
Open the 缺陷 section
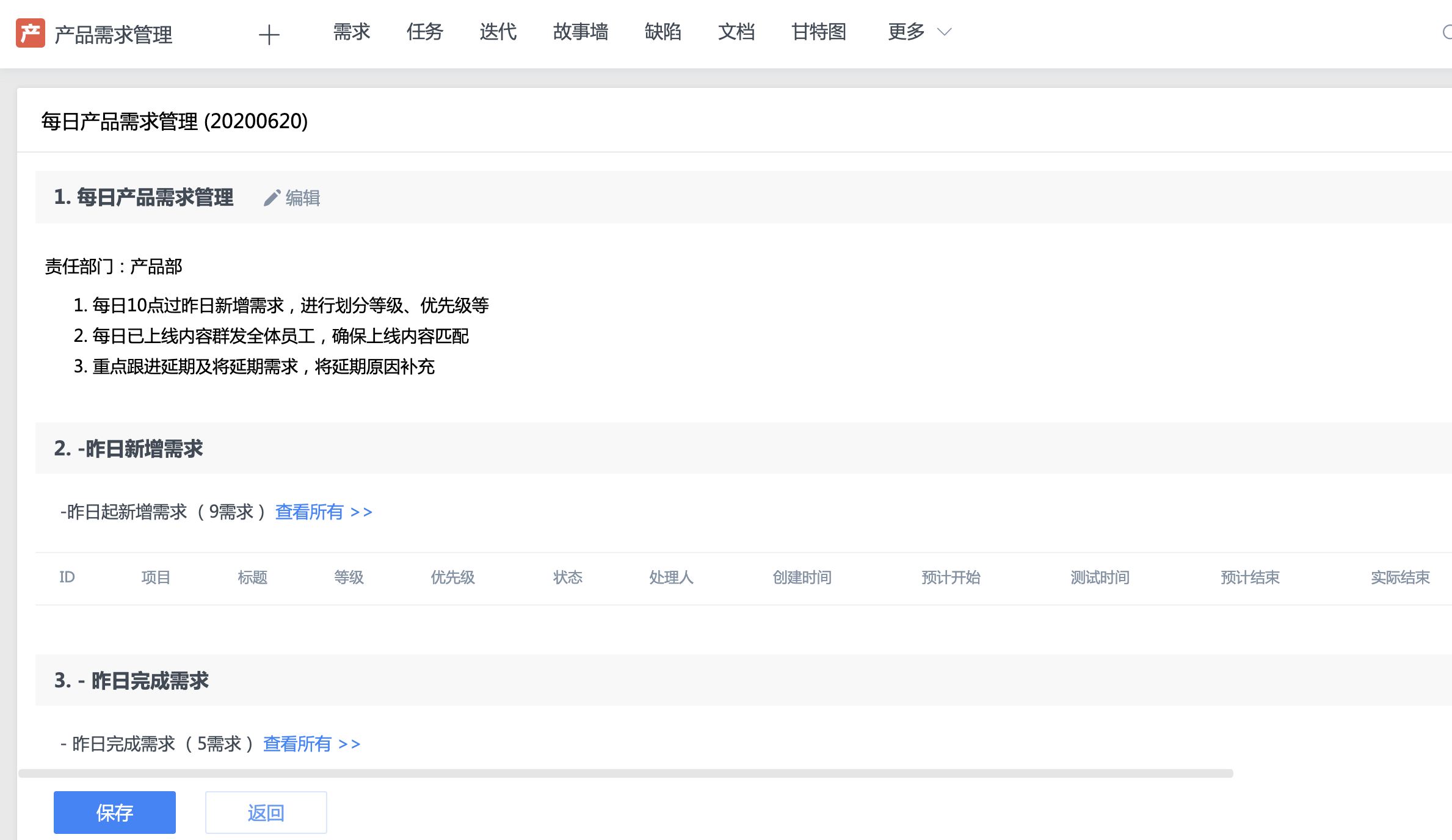point(663,32)
